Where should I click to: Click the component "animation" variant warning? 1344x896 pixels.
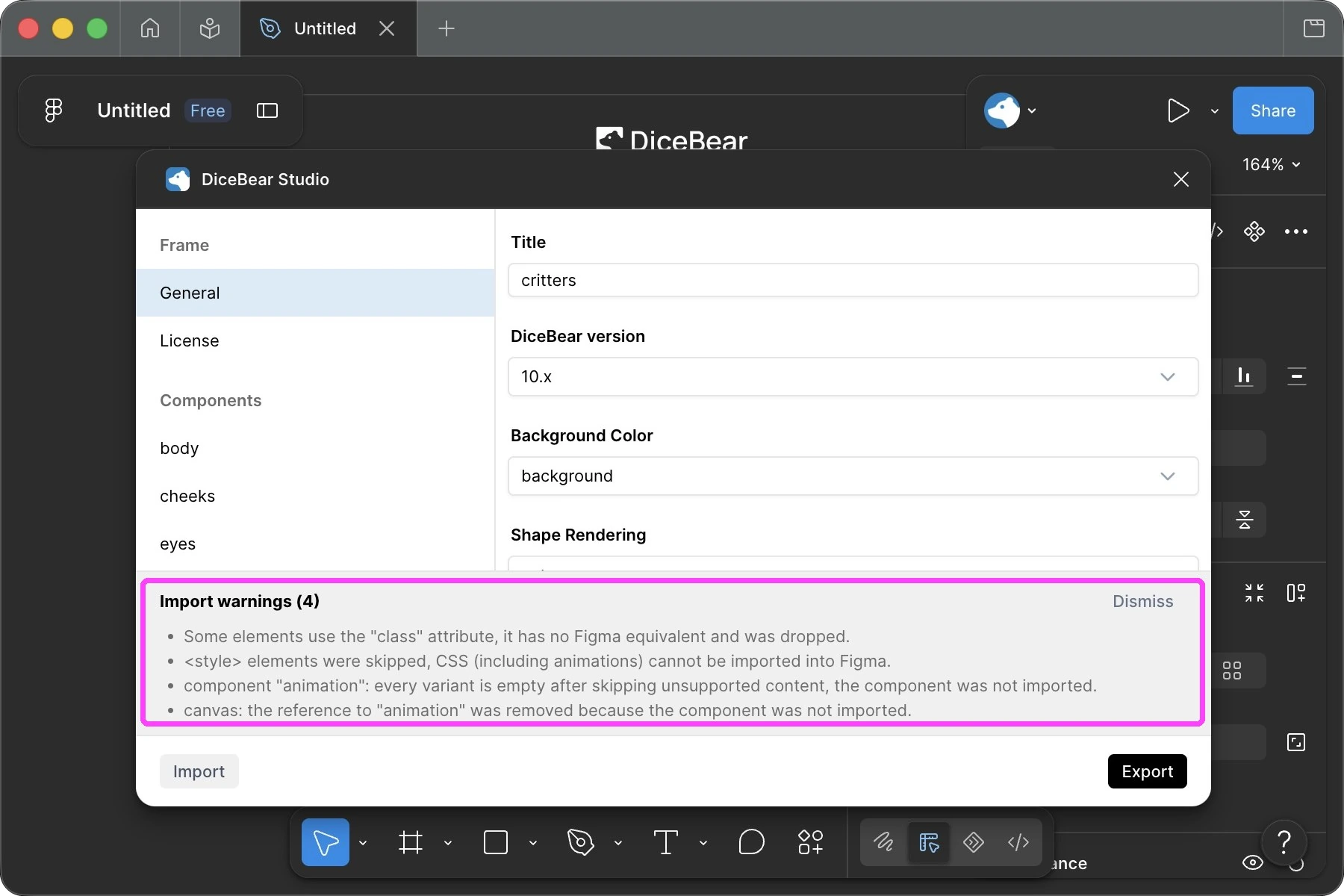(x=641, y=685)
